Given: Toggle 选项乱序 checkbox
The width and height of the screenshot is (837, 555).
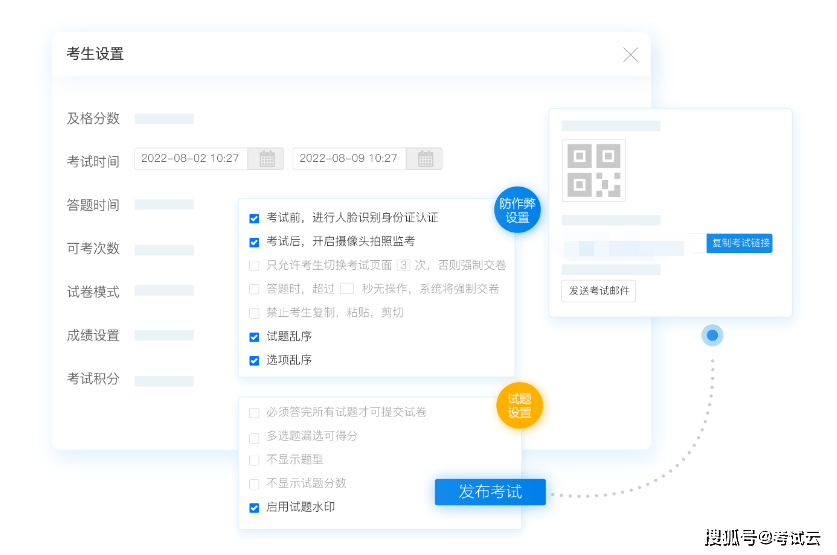Looking at the screenshot, I should (x=254, y=361).
